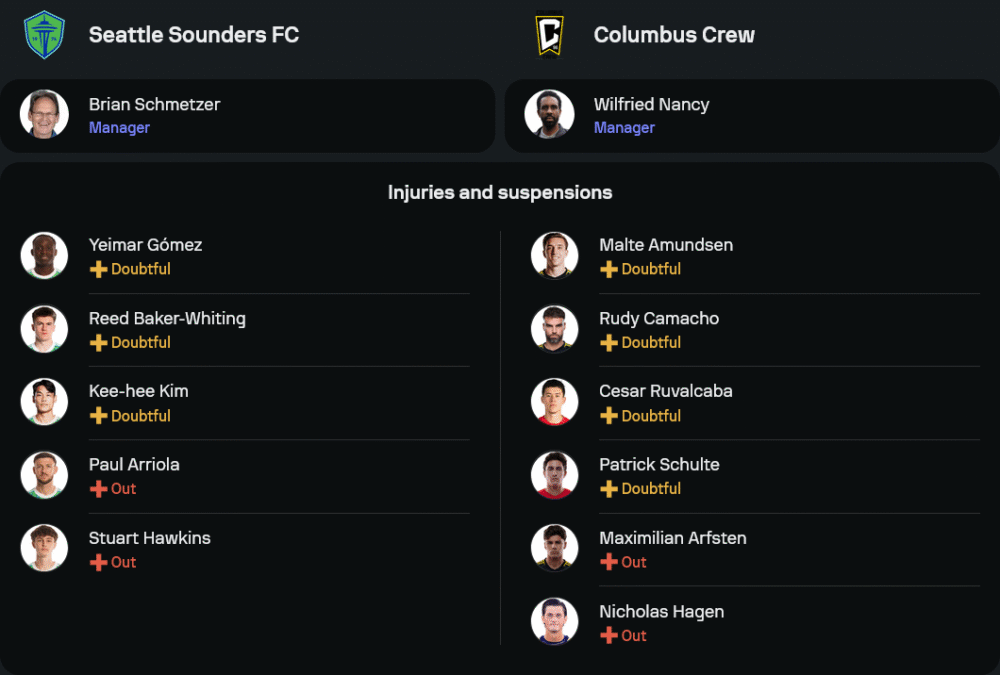Viewport: 1000px width, 675px height.
Task: Click Paul Arriola's player photo
Action: pyautogui.click(x=44, y=476)
